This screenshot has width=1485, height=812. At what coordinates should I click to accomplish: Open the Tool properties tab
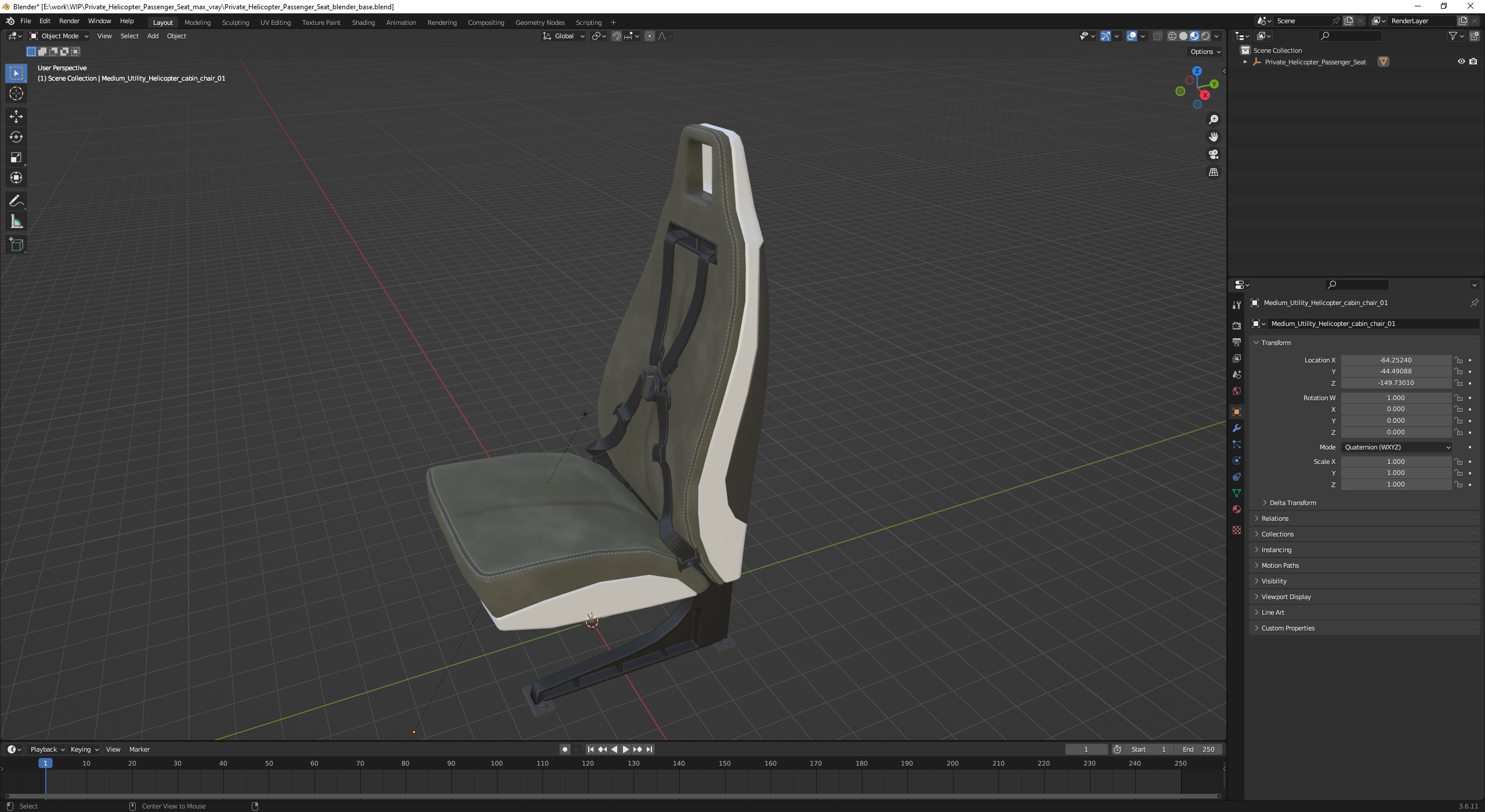tap(1237, 304)
